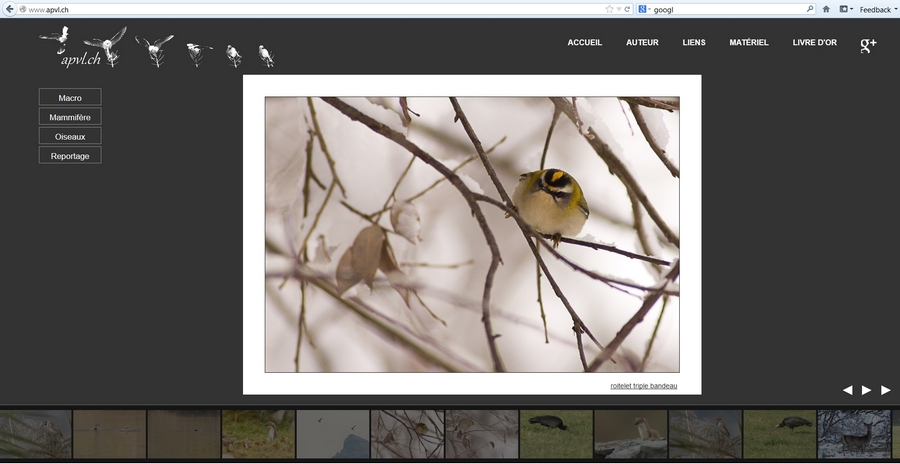Open the bookmarks menu dropdown button
The image size is (900, 464).
[x=846, y=9]
